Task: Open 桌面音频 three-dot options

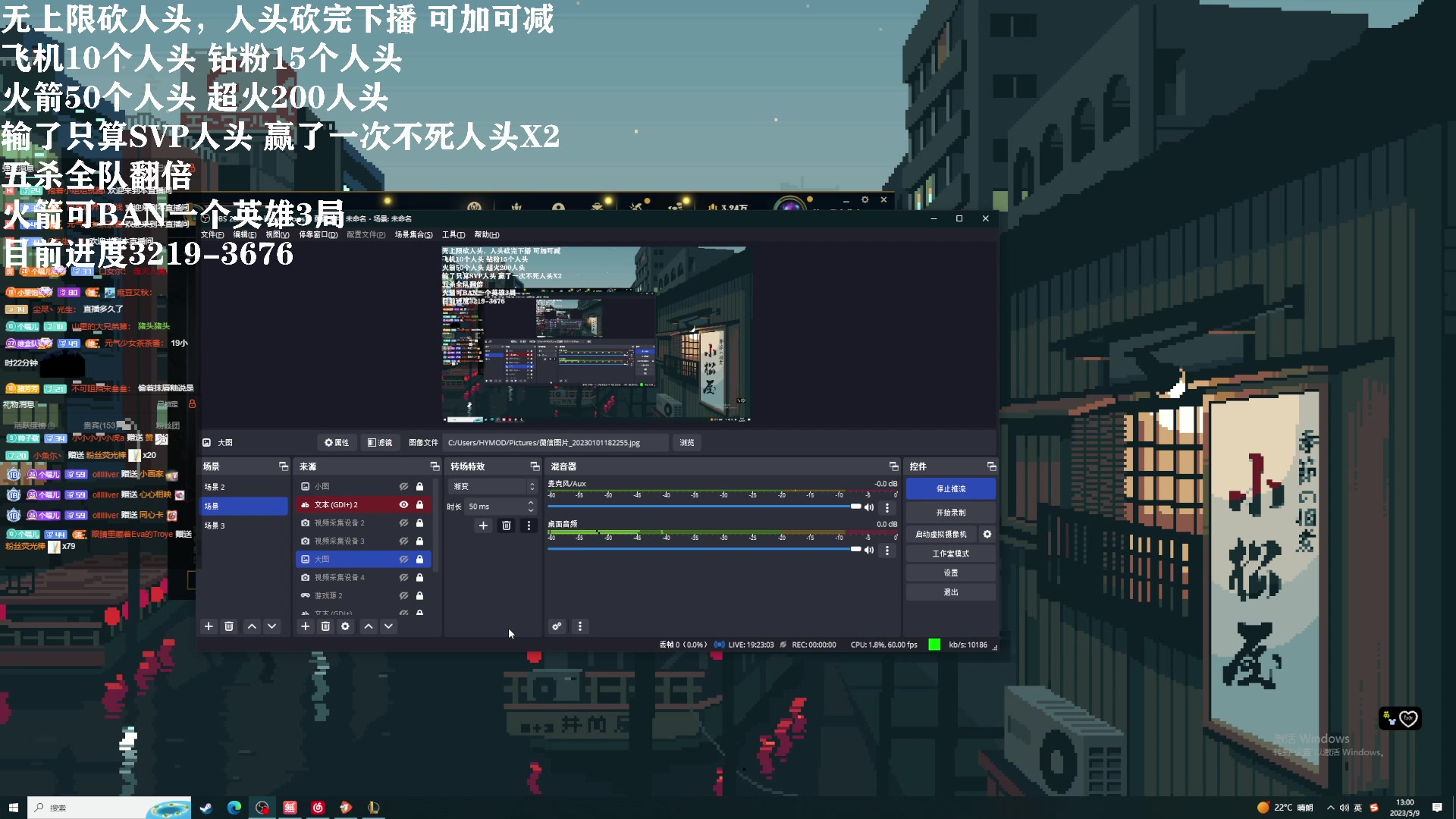Action: (x=887, y=550)
